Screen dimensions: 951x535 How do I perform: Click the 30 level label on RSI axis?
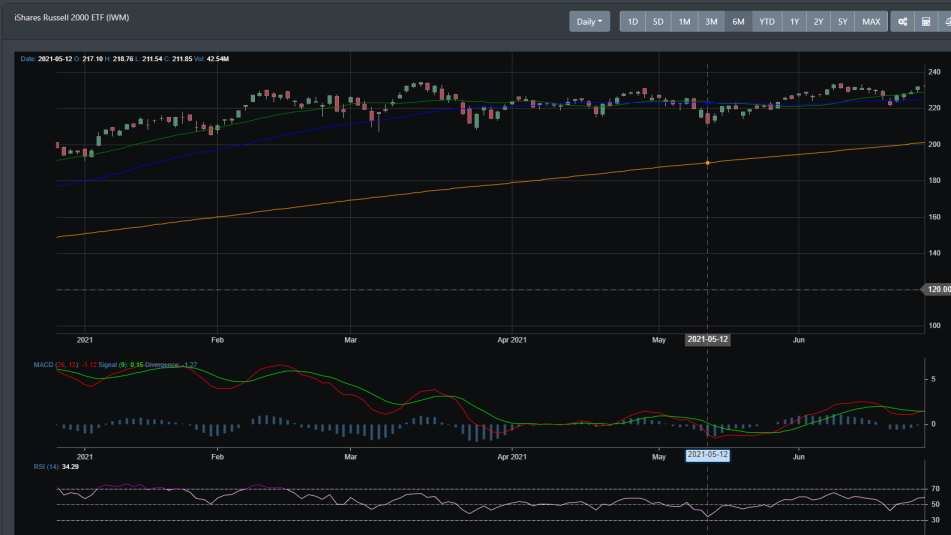[x=935, y=520]
